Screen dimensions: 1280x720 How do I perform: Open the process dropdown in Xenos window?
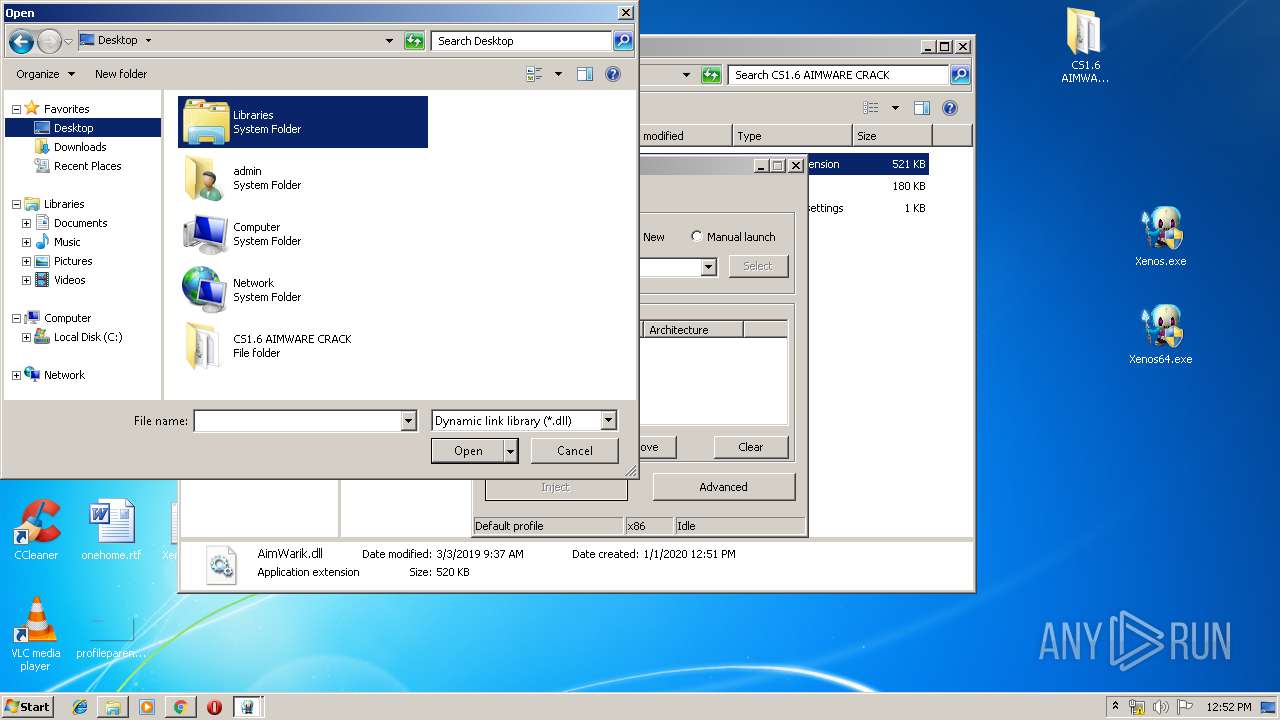[x=708, y=267]
